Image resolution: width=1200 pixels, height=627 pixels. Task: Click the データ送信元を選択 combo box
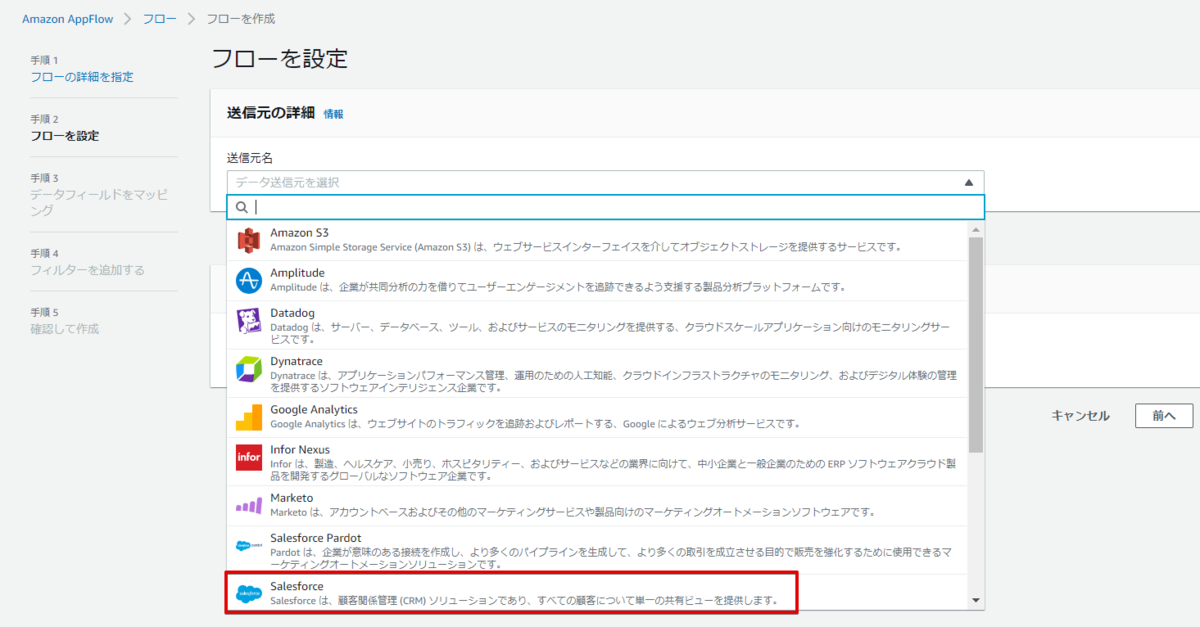coord(605,182)
